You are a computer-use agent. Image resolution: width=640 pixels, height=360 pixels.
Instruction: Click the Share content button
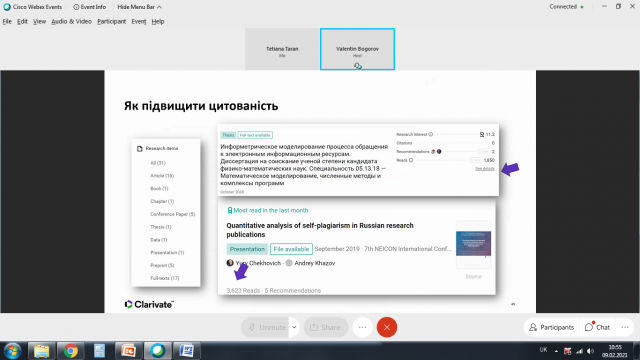(x=325, y=327)
